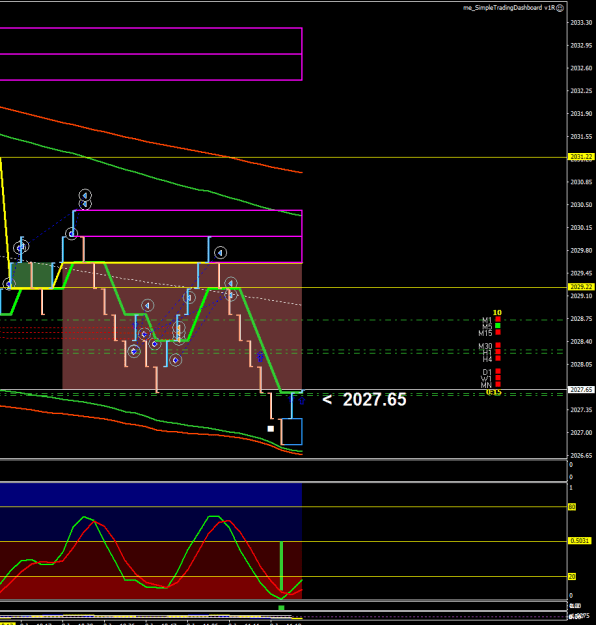Click the yellow 10 value above M1

click(x=497, y=312)
